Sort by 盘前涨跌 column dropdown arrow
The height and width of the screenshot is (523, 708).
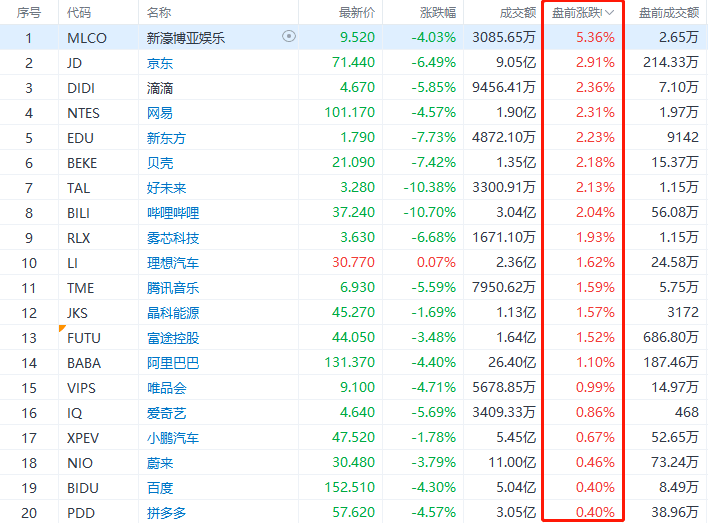[x=610, y=13]
